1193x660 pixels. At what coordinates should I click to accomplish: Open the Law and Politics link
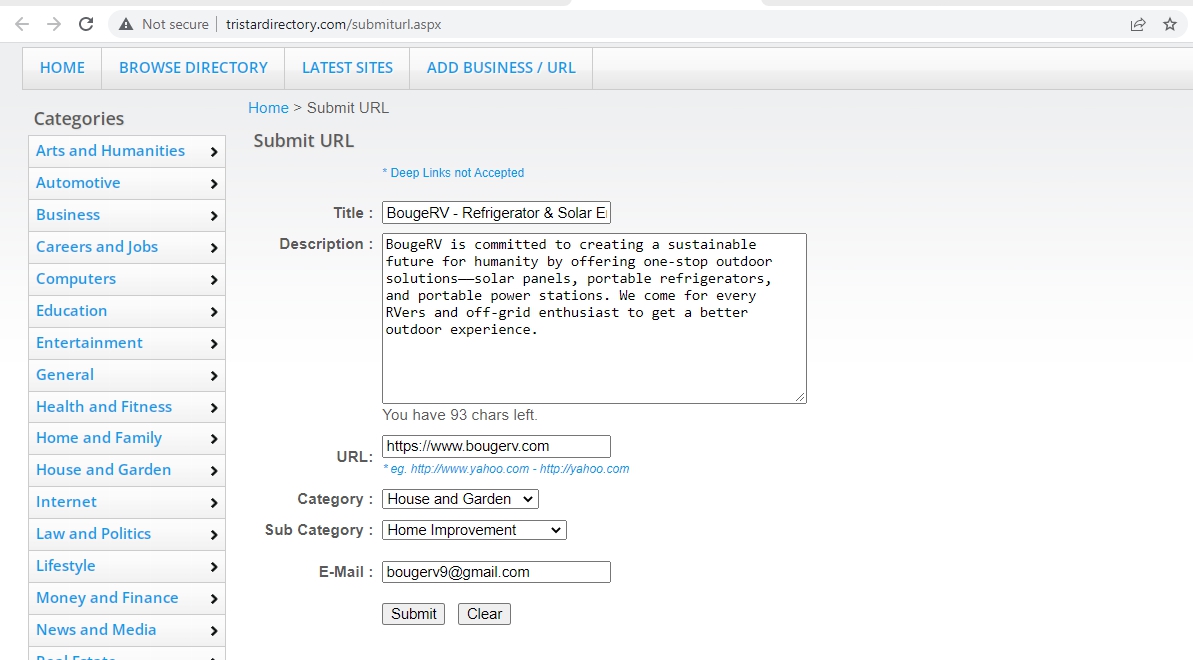[94, 534]
